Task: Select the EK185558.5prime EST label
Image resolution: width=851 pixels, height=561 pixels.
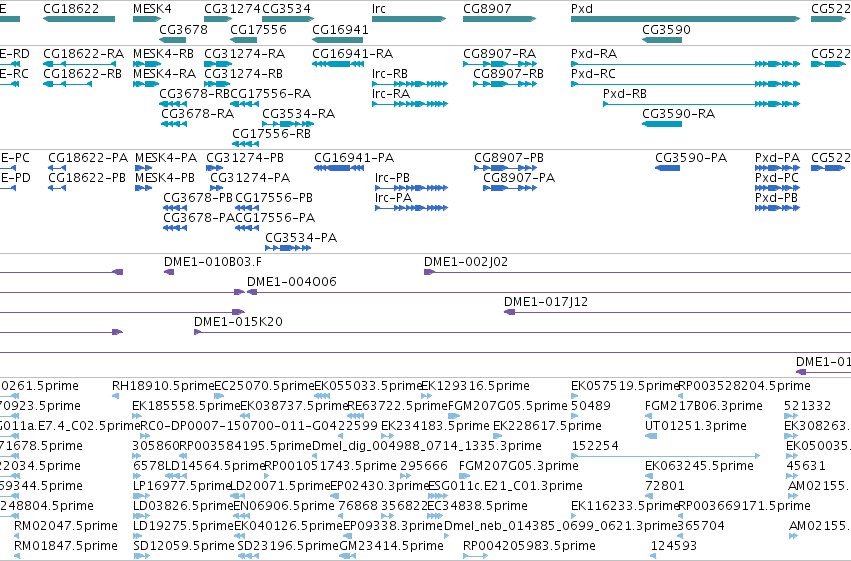Action: point(186,406)
